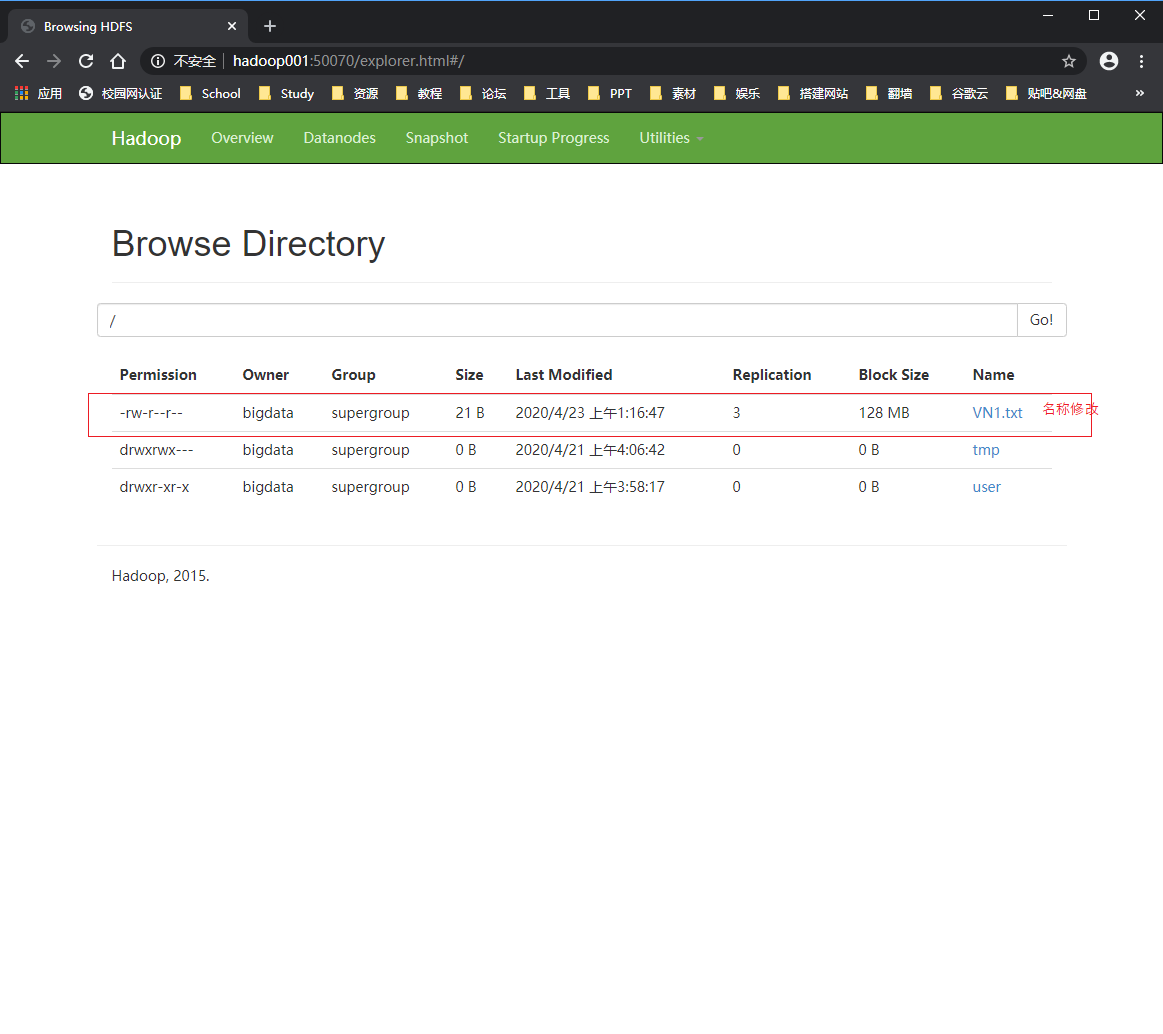1163x1034 pixels.
Task: Open the 翻墙 bookmark folder
Action: pos(889,93)
